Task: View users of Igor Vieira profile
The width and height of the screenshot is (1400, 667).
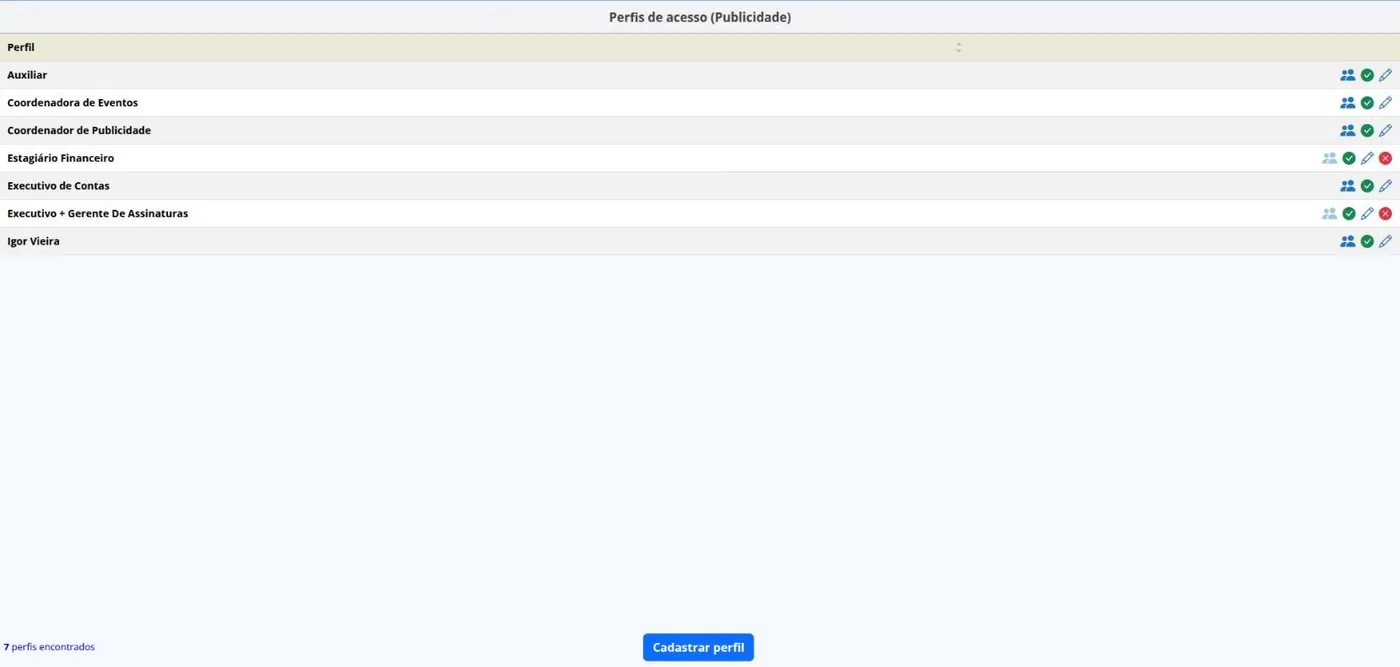Action: click(1348, 241)
